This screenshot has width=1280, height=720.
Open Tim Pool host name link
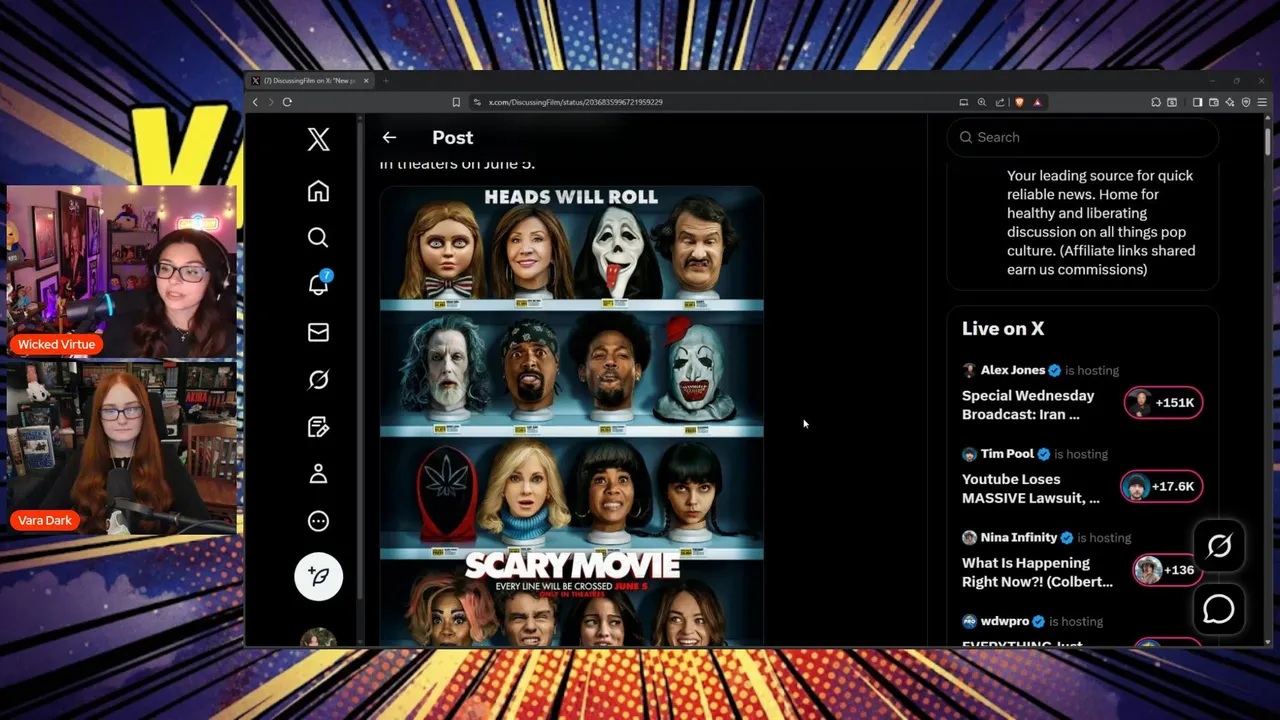[x=1007, y=454]
